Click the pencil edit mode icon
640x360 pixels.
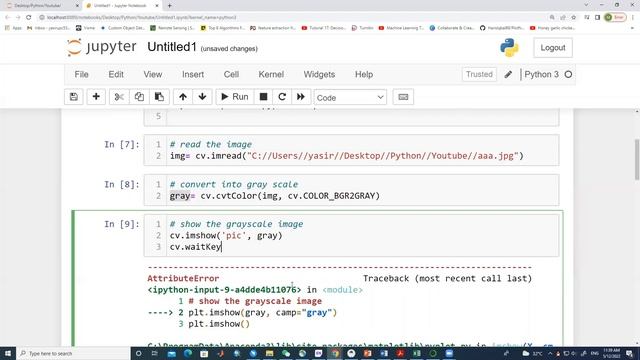tap(508, 74)
